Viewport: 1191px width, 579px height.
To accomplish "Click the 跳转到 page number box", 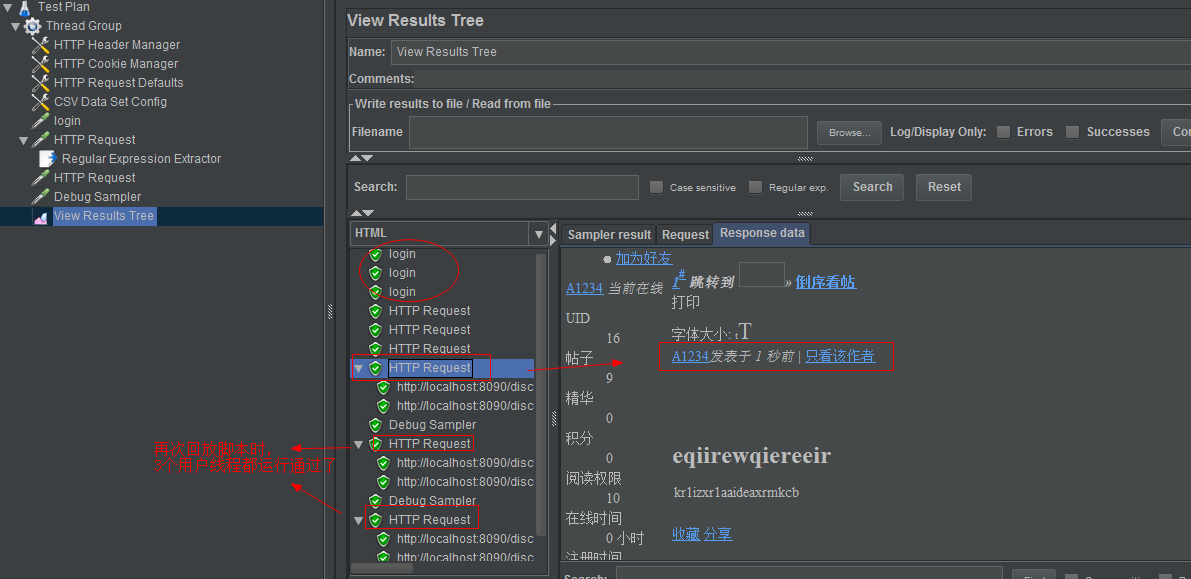I will click(761, 275).
